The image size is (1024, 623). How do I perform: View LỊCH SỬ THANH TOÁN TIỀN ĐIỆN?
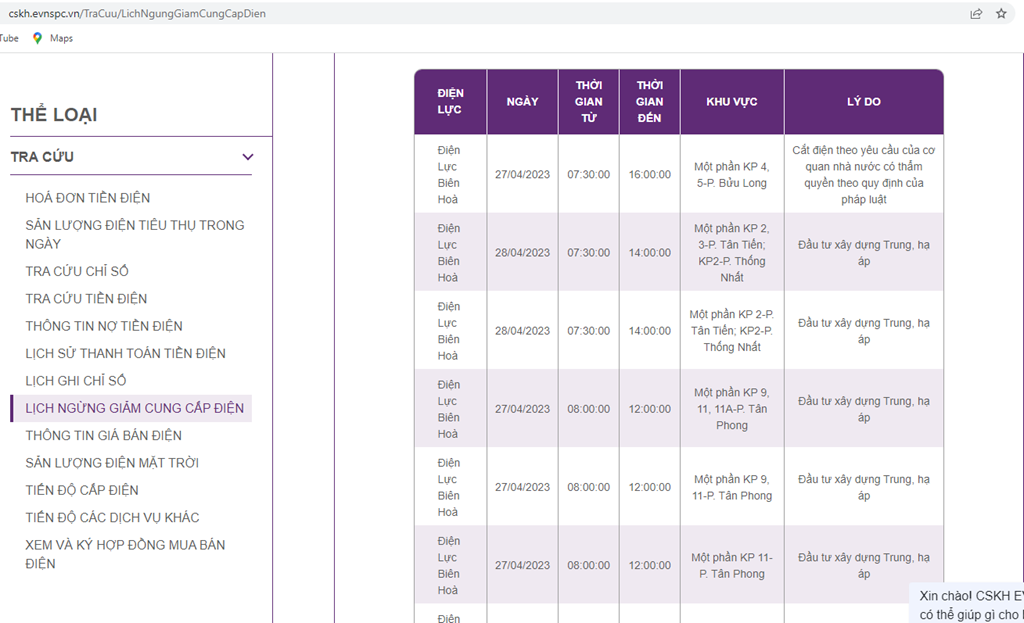coord(125,353)
